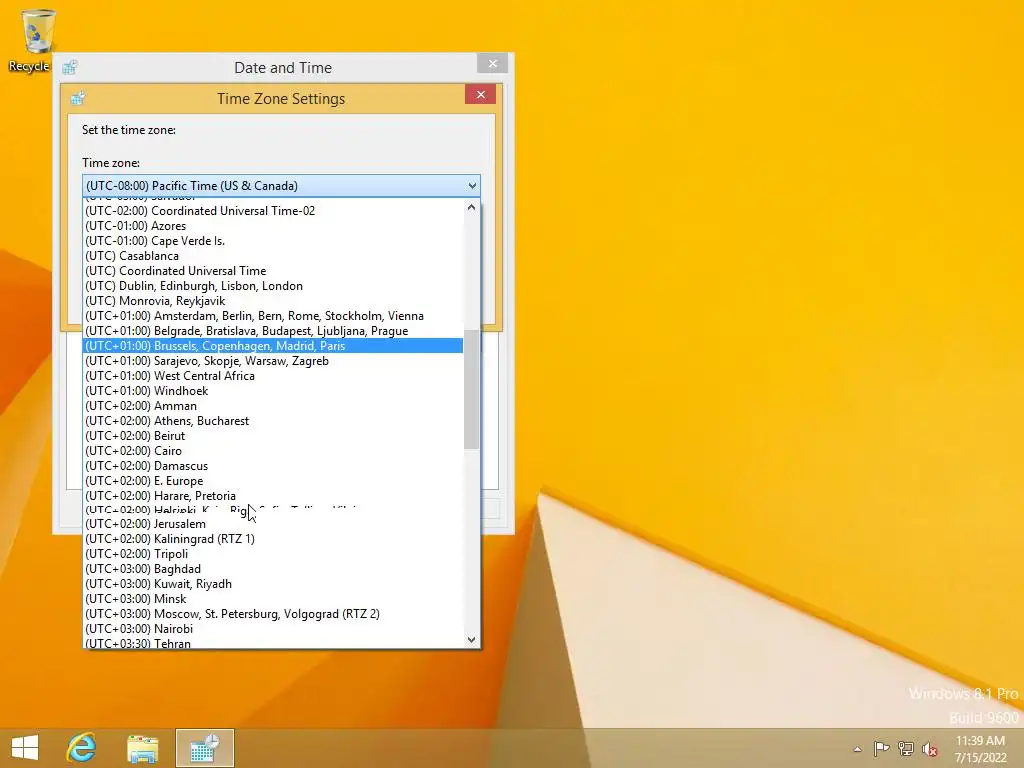Choose (UTC+02:00) Damascus

tap(273, 466)
